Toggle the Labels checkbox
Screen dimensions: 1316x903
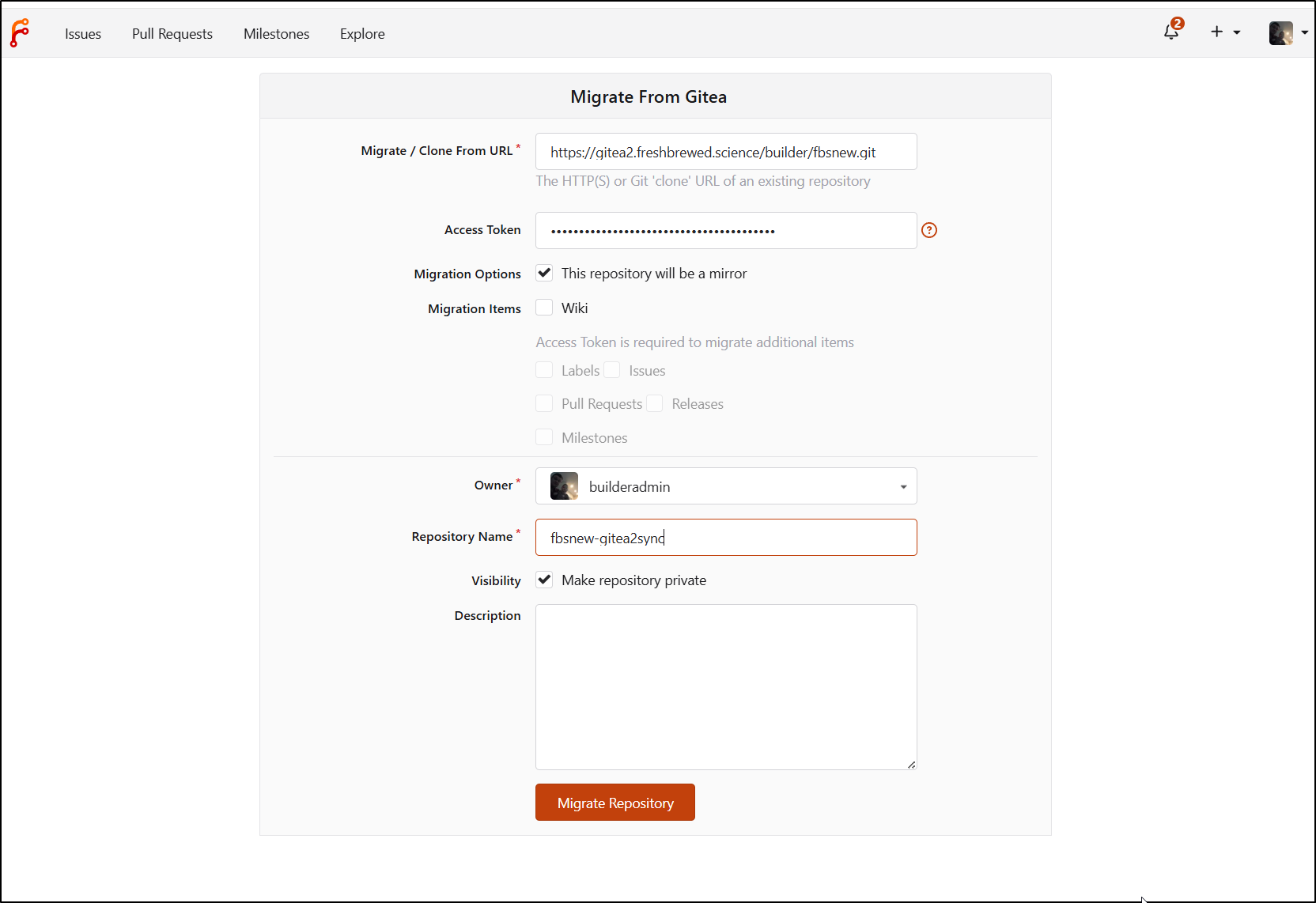point(544,370)
